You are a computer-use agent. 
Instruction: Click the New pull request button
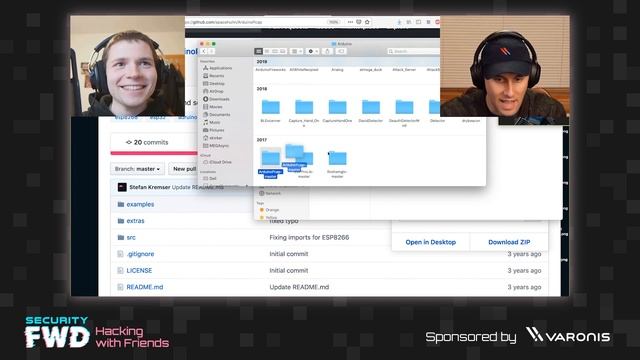click(184, 169)
